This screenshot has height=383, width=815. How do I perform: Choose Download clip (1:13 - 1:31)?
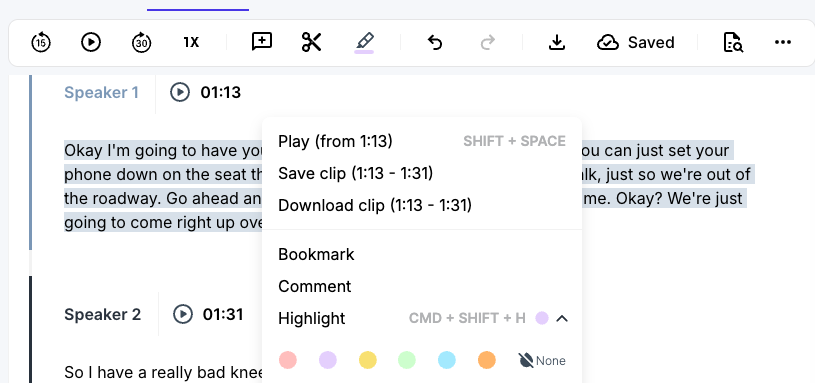pos(422,205)
